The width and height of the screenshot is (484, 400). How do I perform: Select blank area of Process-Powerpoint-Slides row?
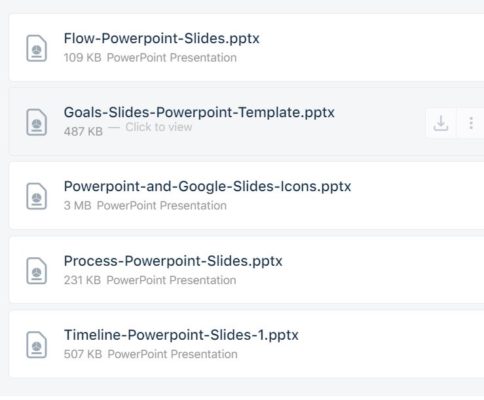(383, 270)
